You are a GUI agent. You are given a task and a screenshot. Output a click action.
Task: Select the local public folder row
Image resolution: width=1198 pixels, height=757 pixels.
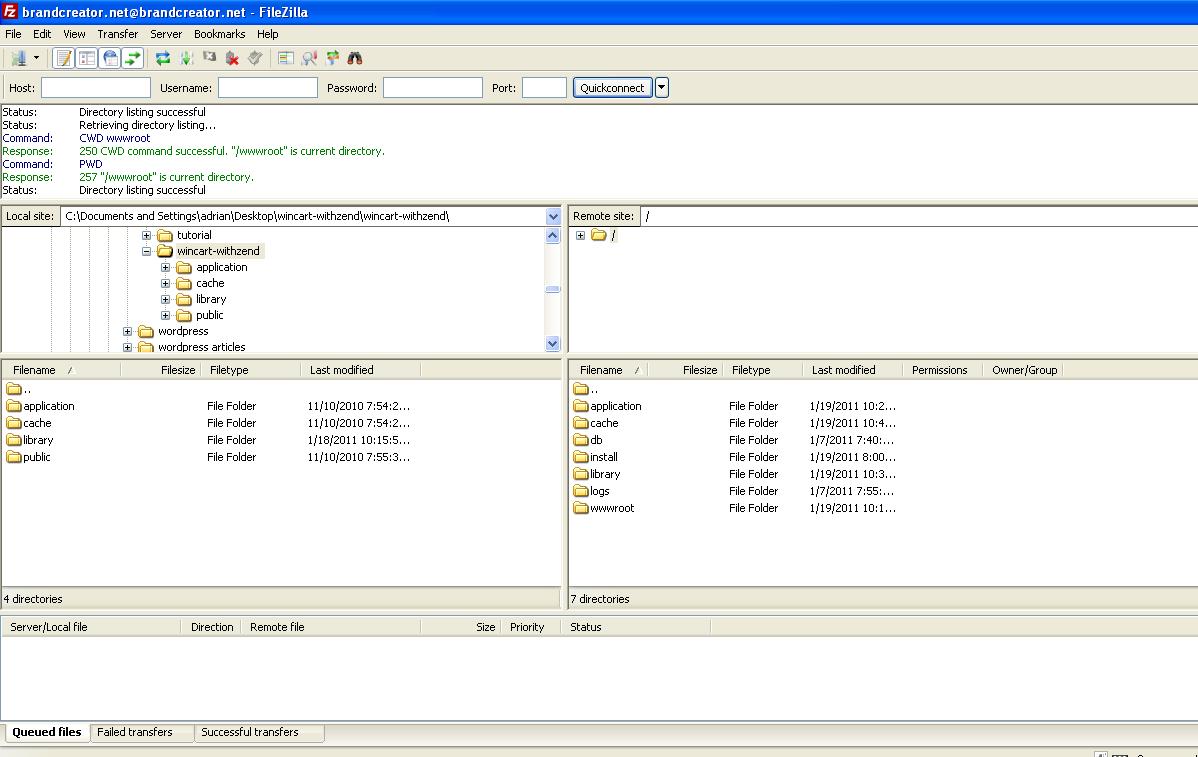click(x=281, y=457)
